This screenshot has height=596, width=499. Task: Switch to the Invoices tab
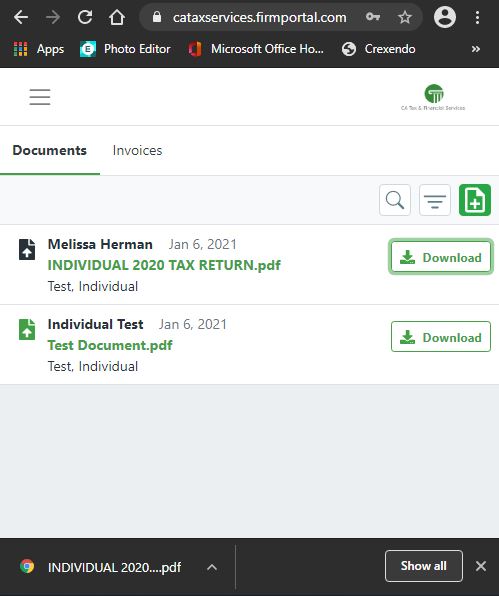[x=137, y=151]
